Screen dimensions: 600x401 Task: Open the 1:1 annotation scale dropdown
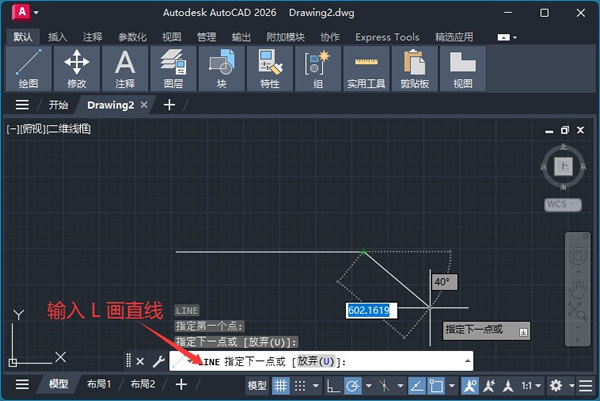[531, 385]
